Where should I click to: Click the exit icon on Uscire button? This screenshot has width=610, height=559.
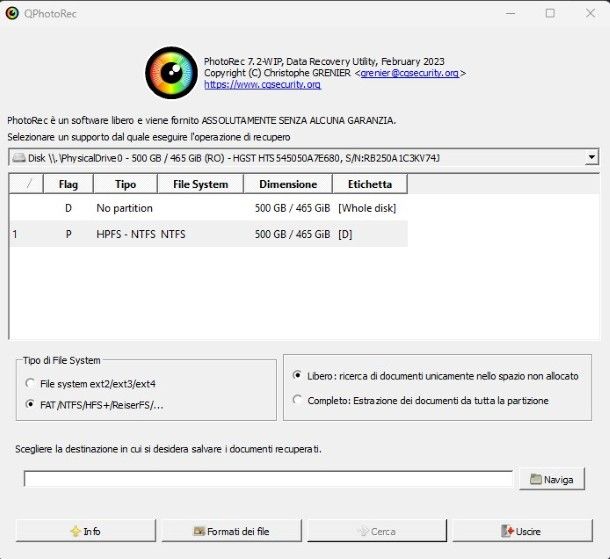point(508,531)
